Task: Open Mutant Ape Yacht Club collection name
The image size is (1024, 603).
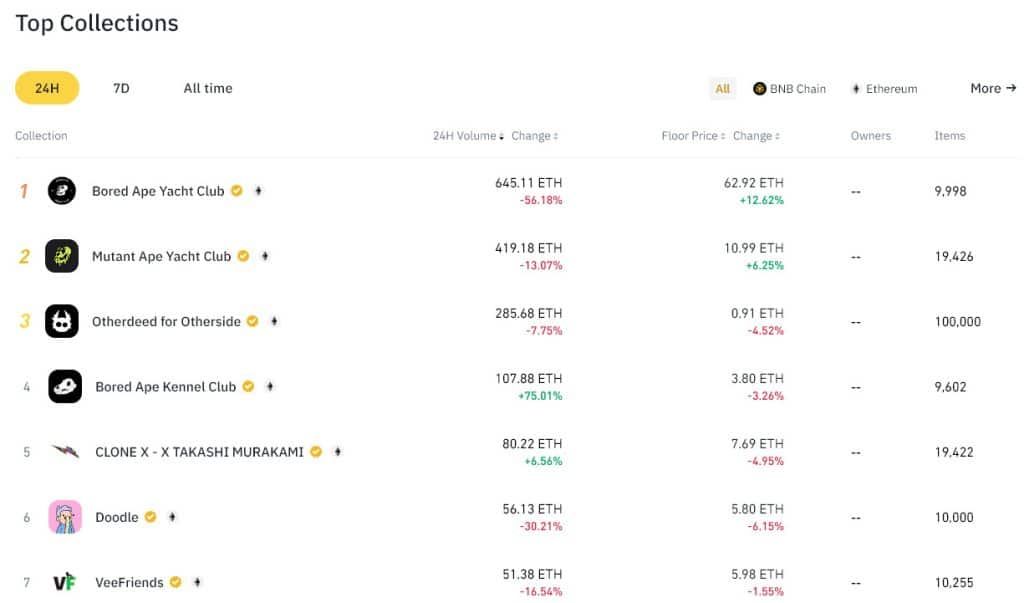Action: pos(161,256)
